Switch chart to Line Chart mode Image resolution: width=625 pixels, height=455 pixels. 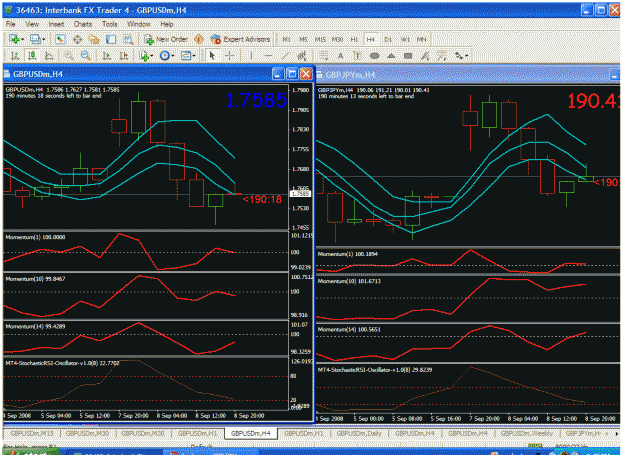click(x=48, y=55)
